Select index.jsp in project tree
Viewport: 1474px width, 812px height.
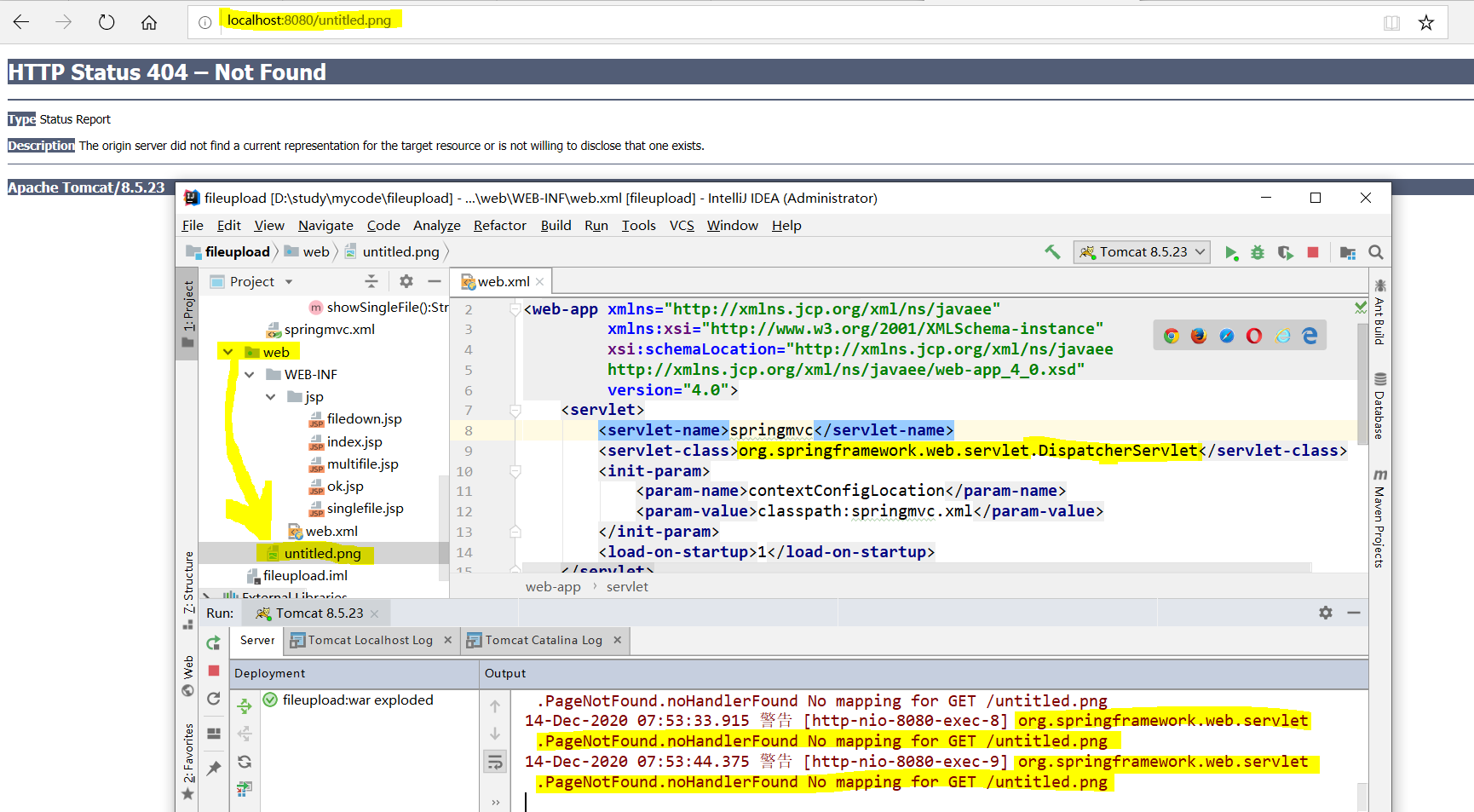(354, 442)
